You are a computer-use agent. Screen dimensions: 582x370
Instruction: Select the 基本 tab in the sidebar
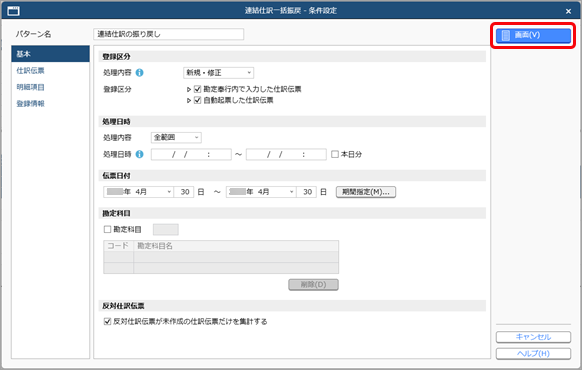pyautogui.click(x=50, y=54)
